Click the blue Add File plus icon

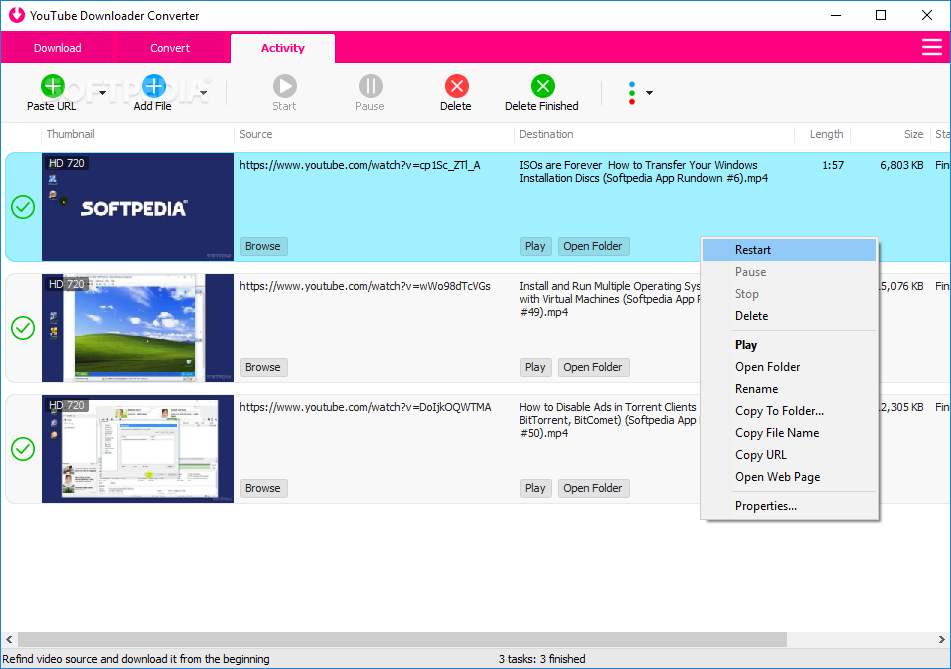[154, 86]
